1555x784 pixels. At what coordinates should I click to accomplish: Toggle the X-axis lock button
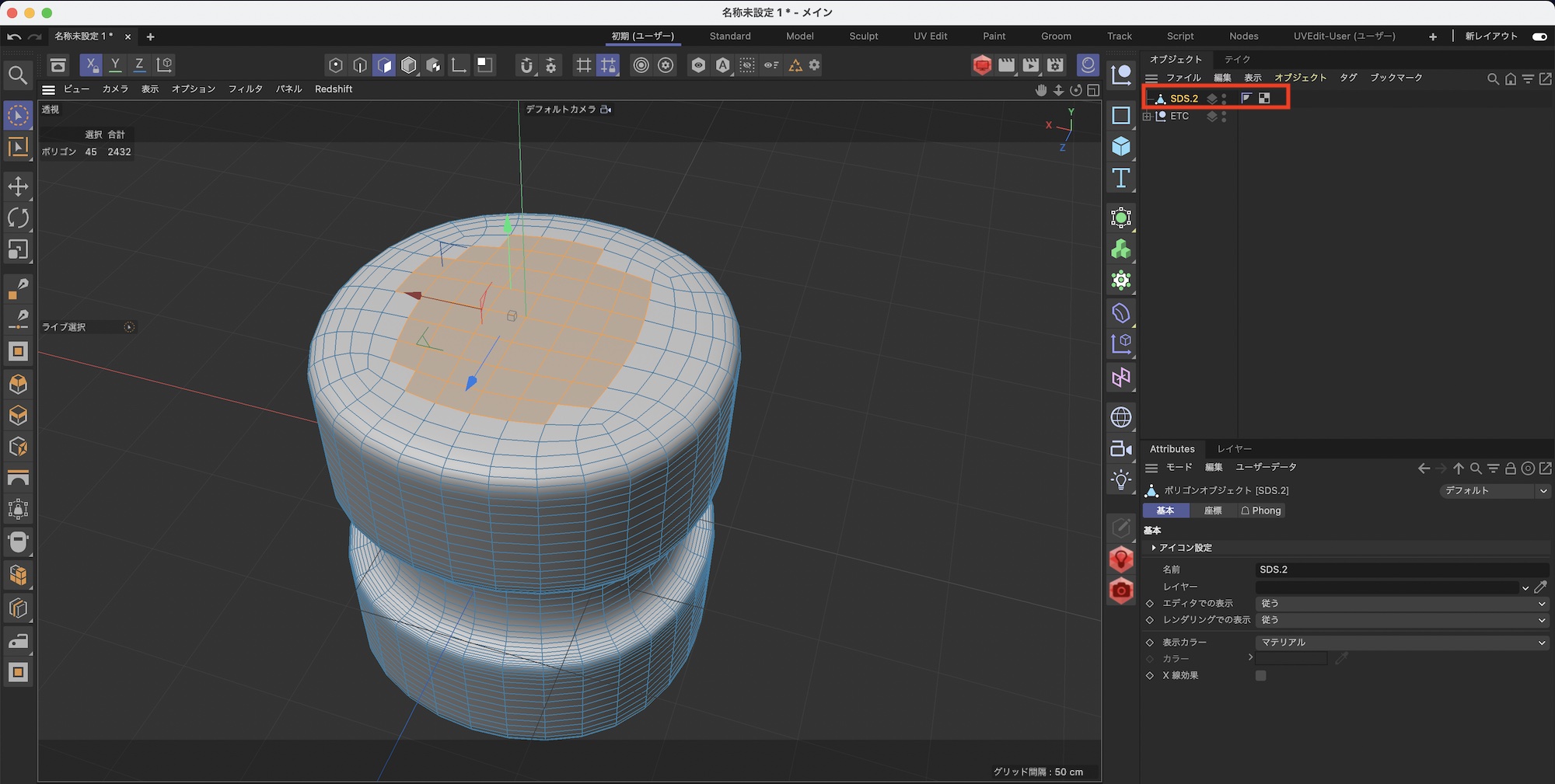[91, 65]
